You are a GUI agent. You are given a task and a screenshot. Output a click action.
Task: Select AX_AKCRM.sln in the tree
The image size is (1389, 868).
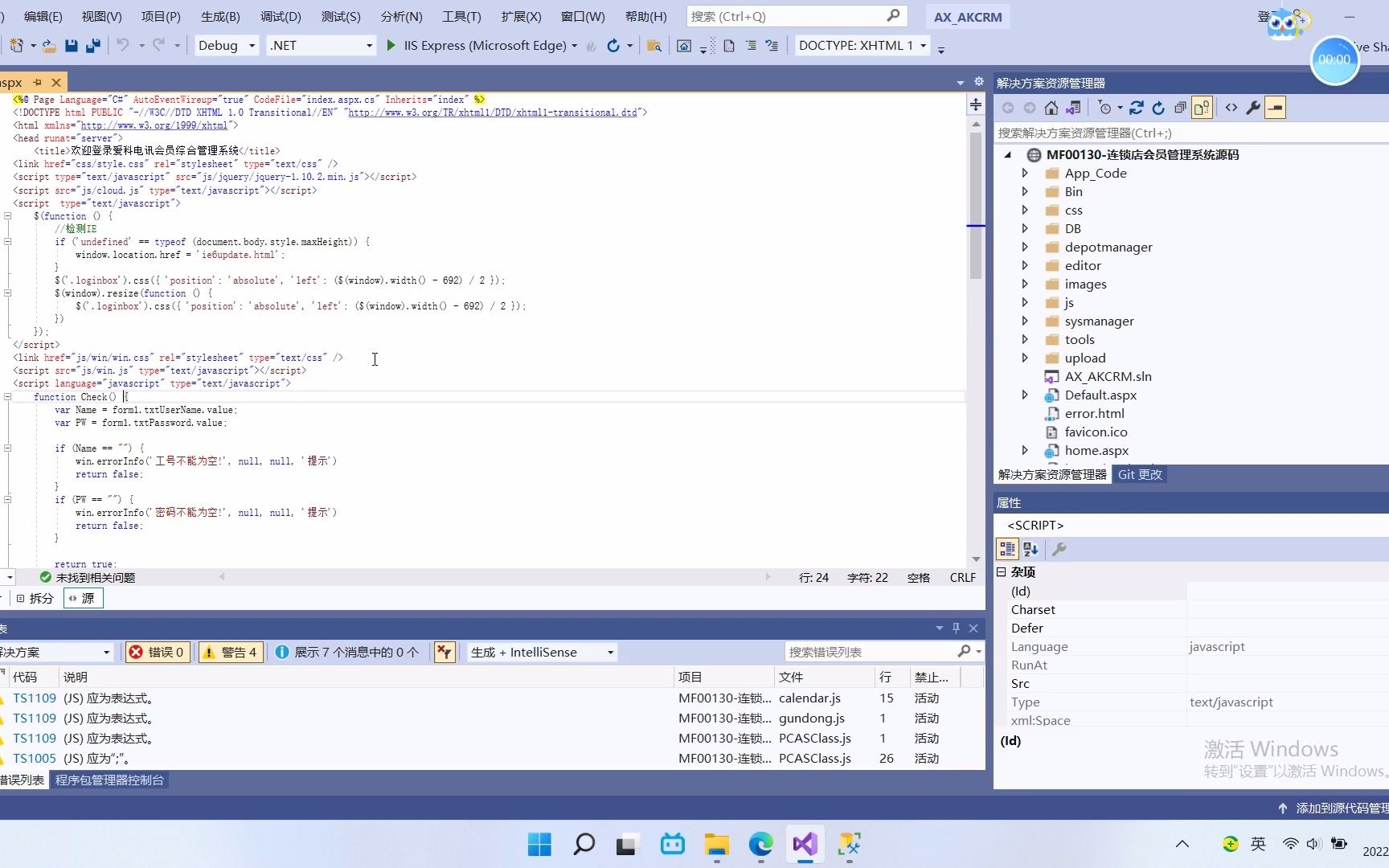[x=1108, y=376]
